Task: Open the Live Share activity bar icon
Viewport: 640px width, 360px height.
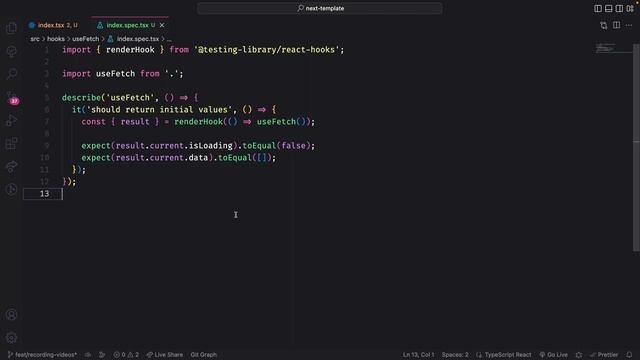Action: (11, 167)
